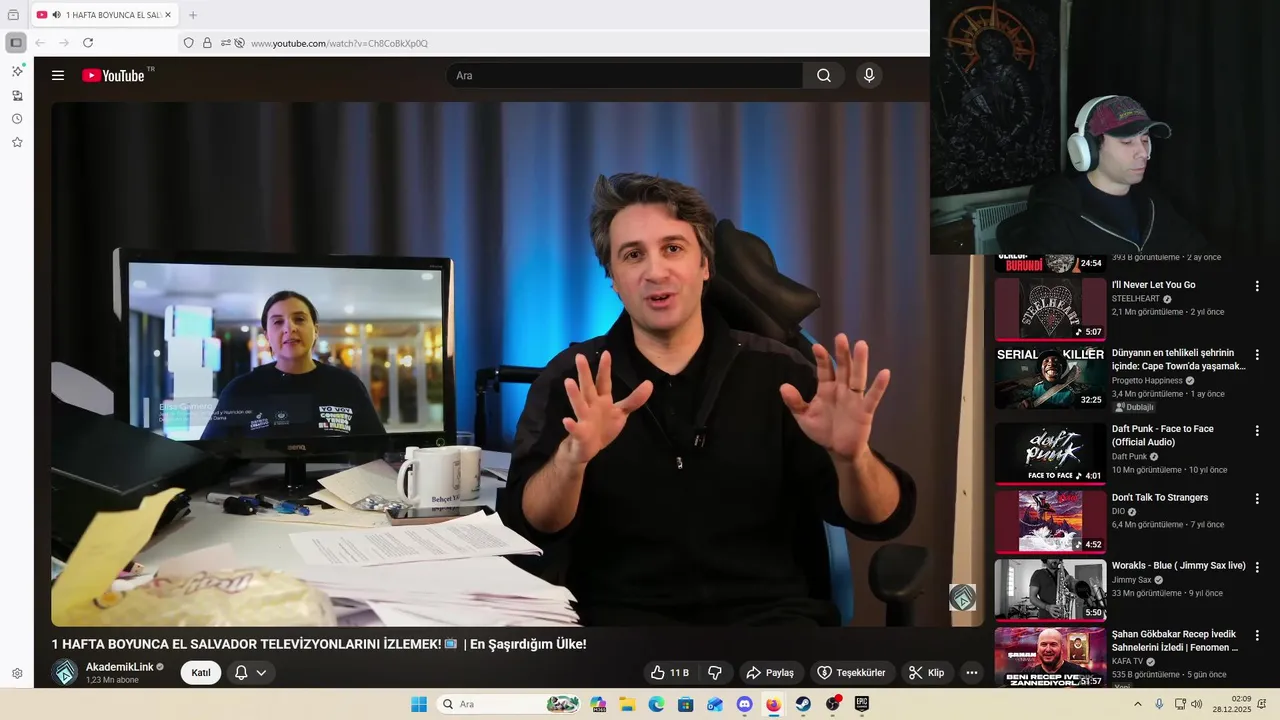Open bookmarks star icon in the sidebar
This screenshot has width=1280, height=720.
point(17,142)
